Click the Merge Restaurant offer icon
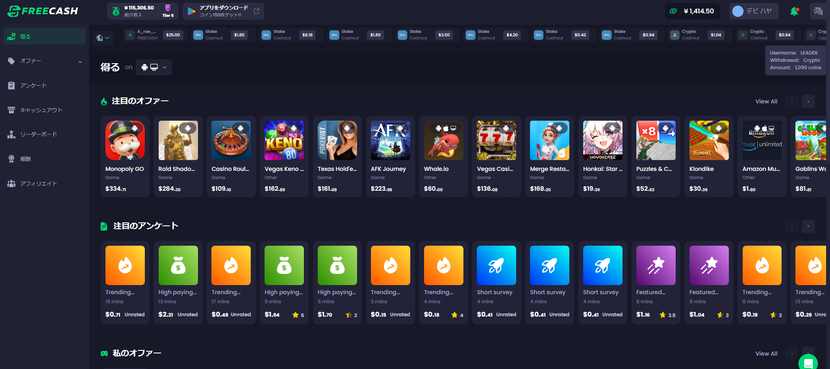 click(x=549, y=140)
